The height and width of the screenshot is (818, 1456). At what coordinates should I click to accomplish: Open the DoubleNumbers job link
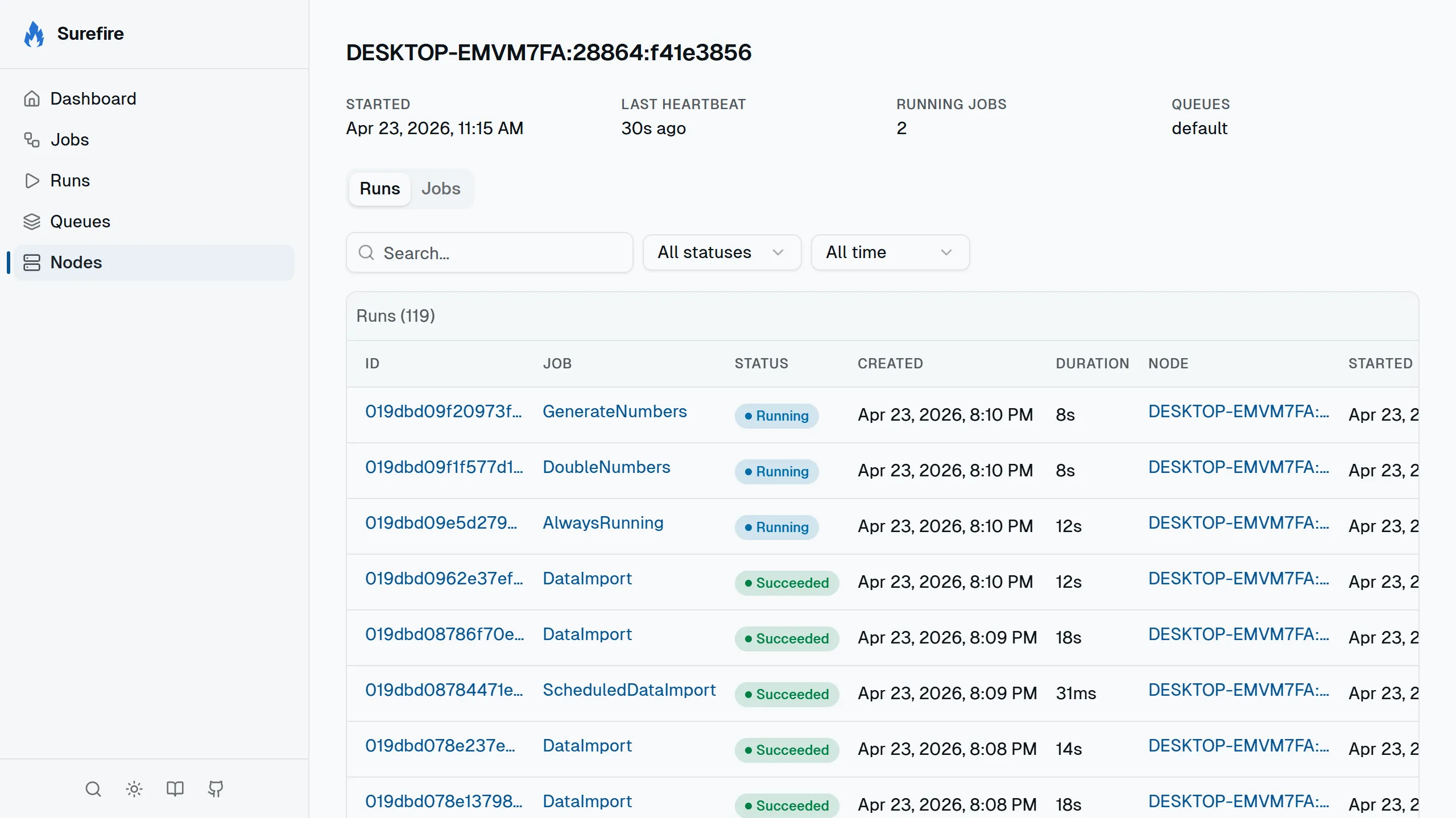pos(606,467)
